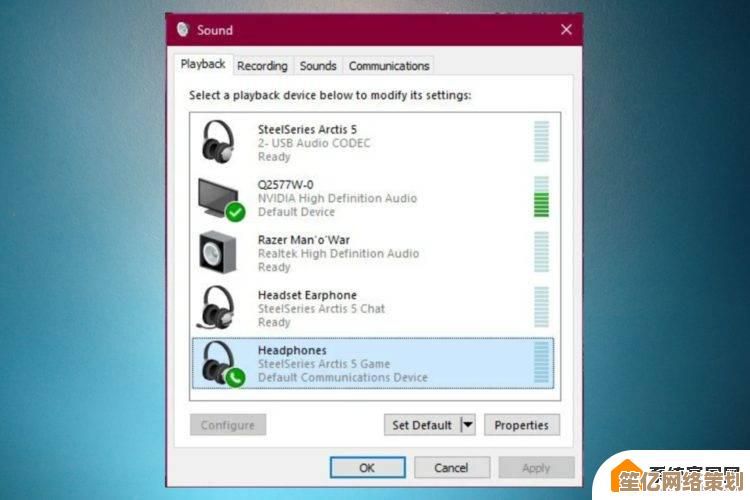Select the Headset Earphone device name

307,295
